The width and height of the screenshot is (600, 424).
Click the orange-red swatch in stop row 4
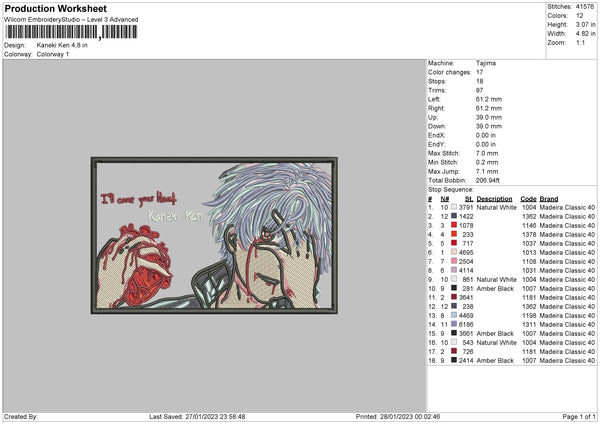454,234
